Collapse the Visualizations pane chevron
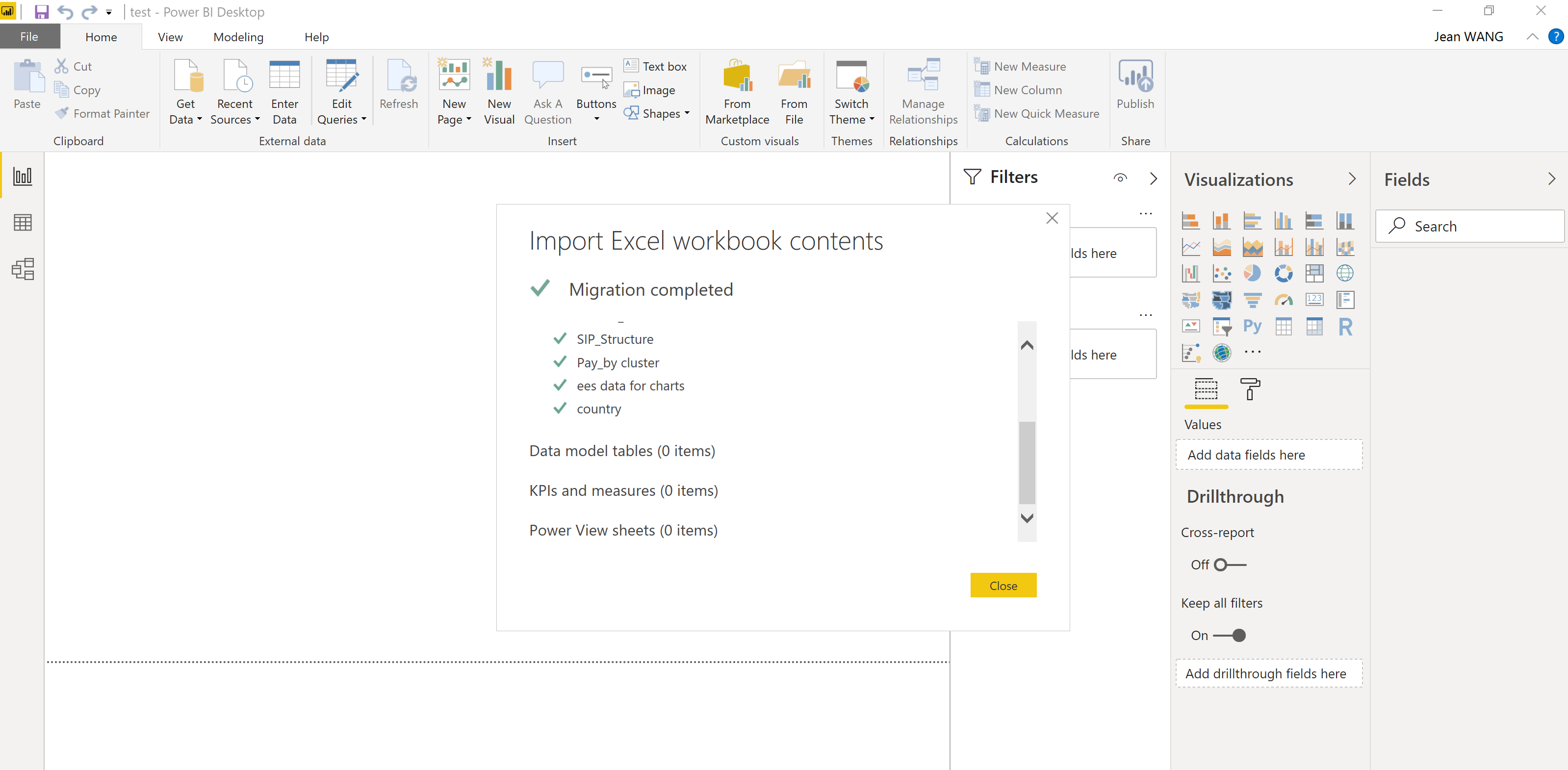Screen dimensions: 1568x770 (1352, 179)
